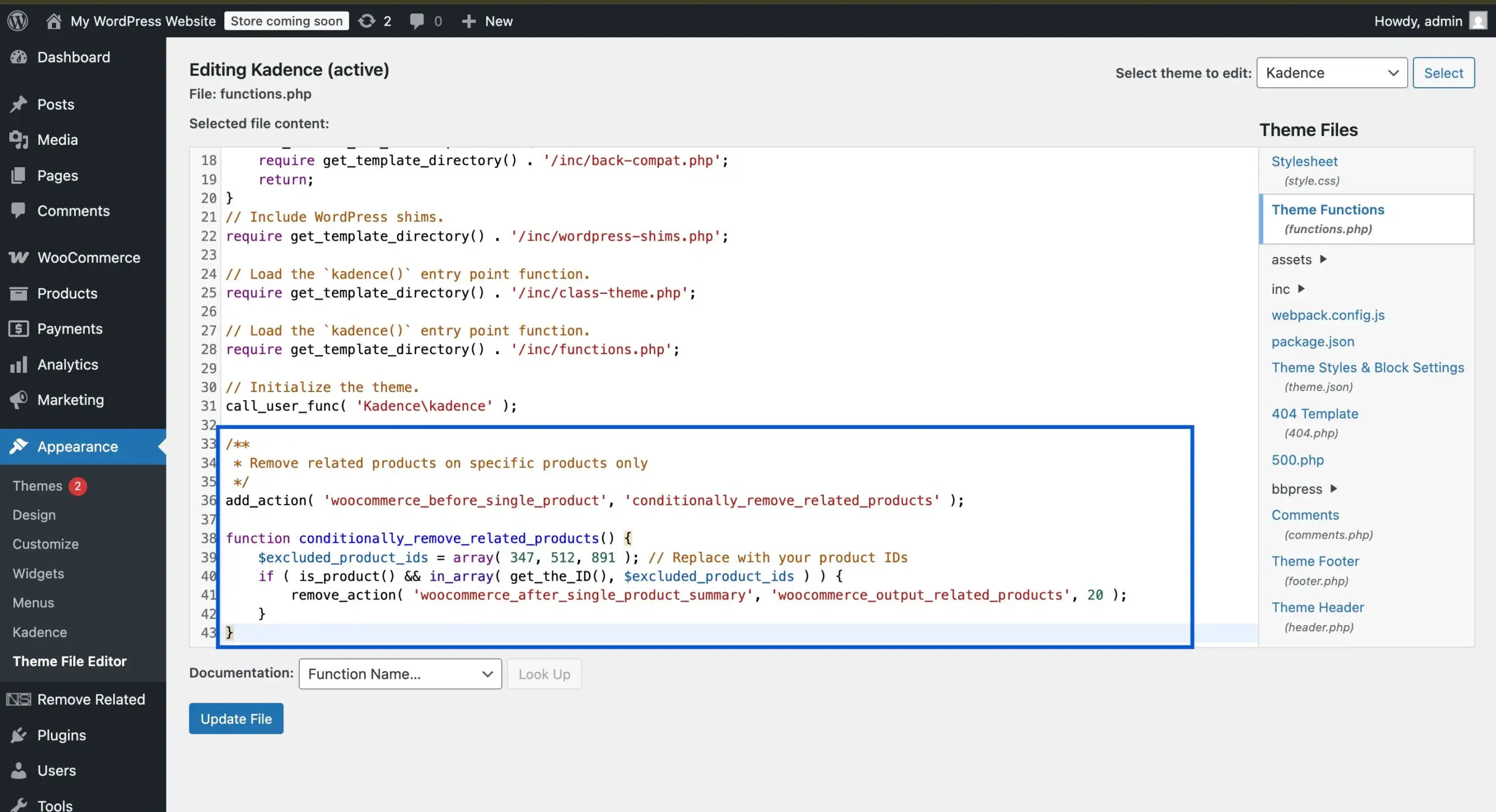Click the Pages icon in sidebar

pos(19,175)
